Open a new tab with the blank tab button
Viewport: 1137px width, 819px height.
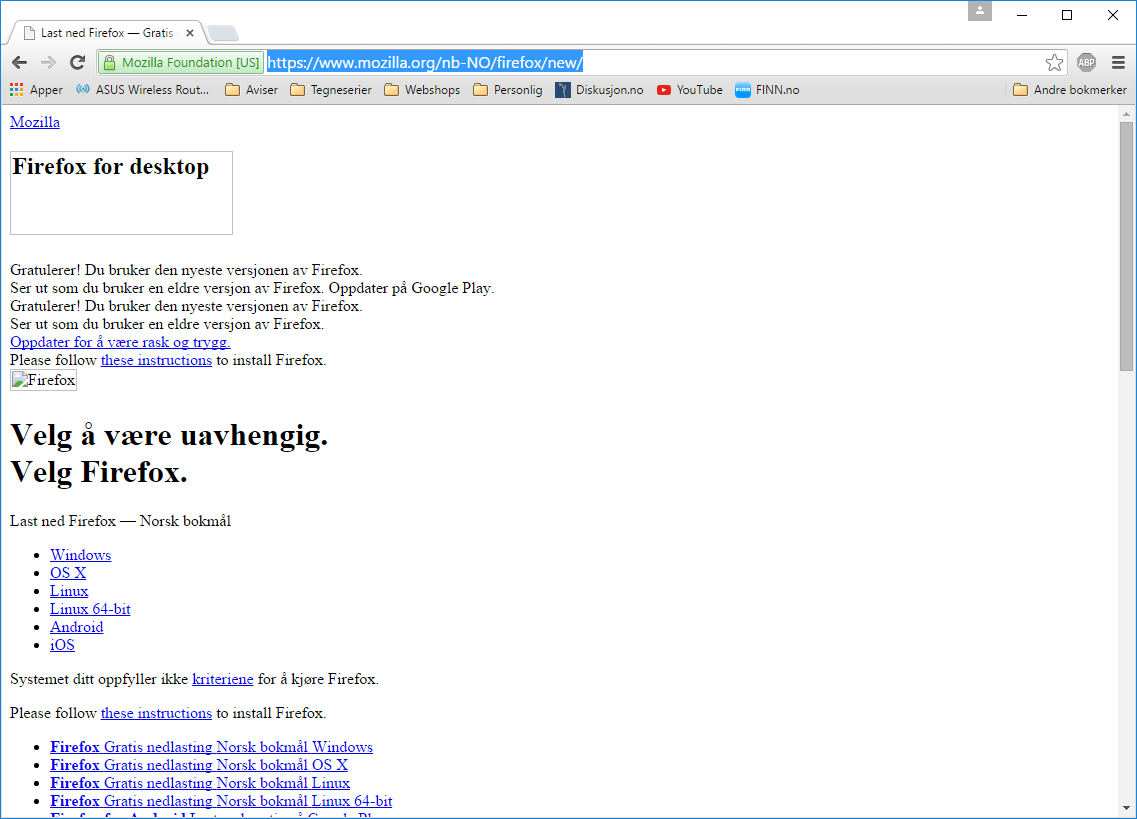222,33
